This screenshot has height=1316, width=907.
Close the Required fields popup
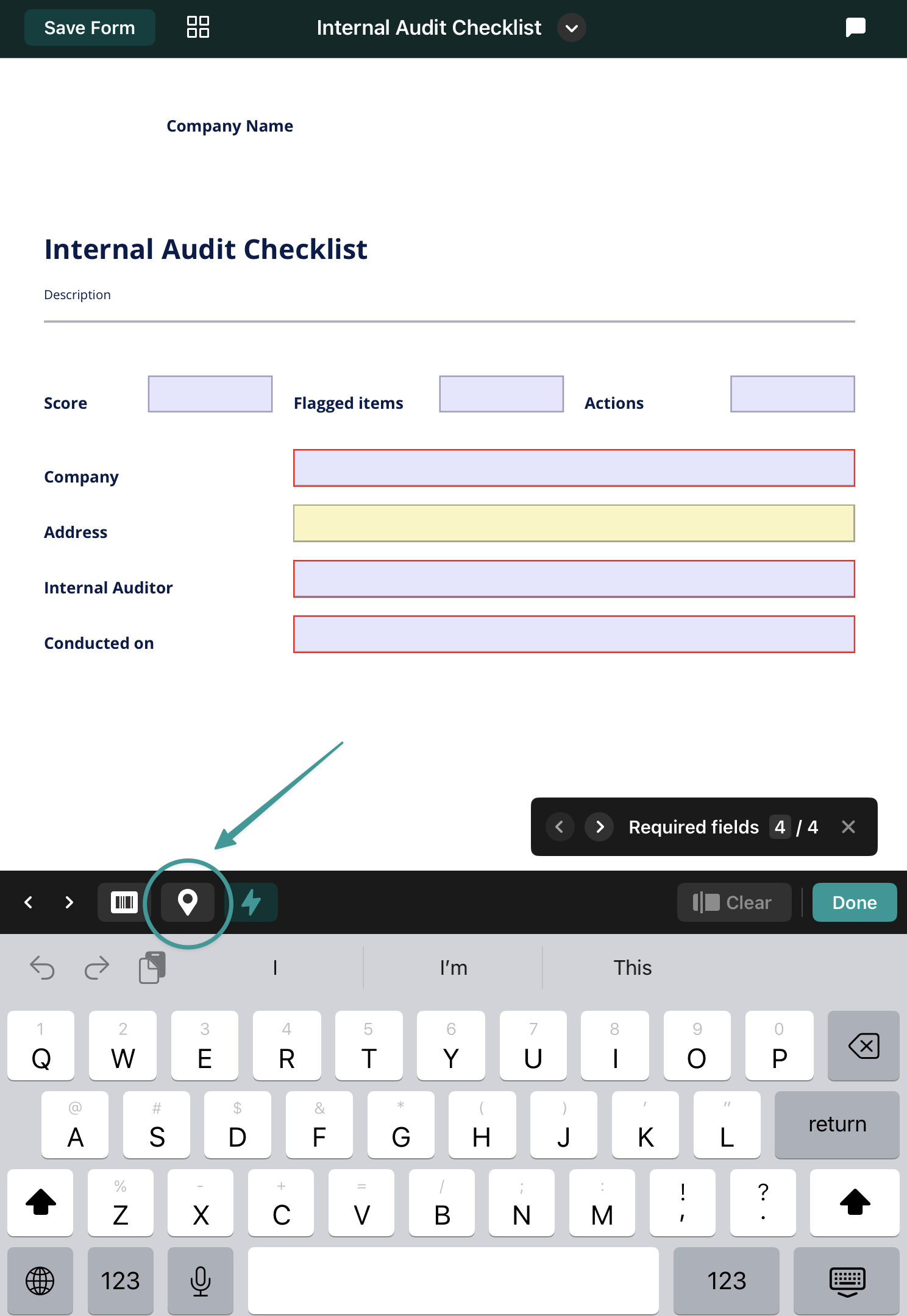point(848,827)
